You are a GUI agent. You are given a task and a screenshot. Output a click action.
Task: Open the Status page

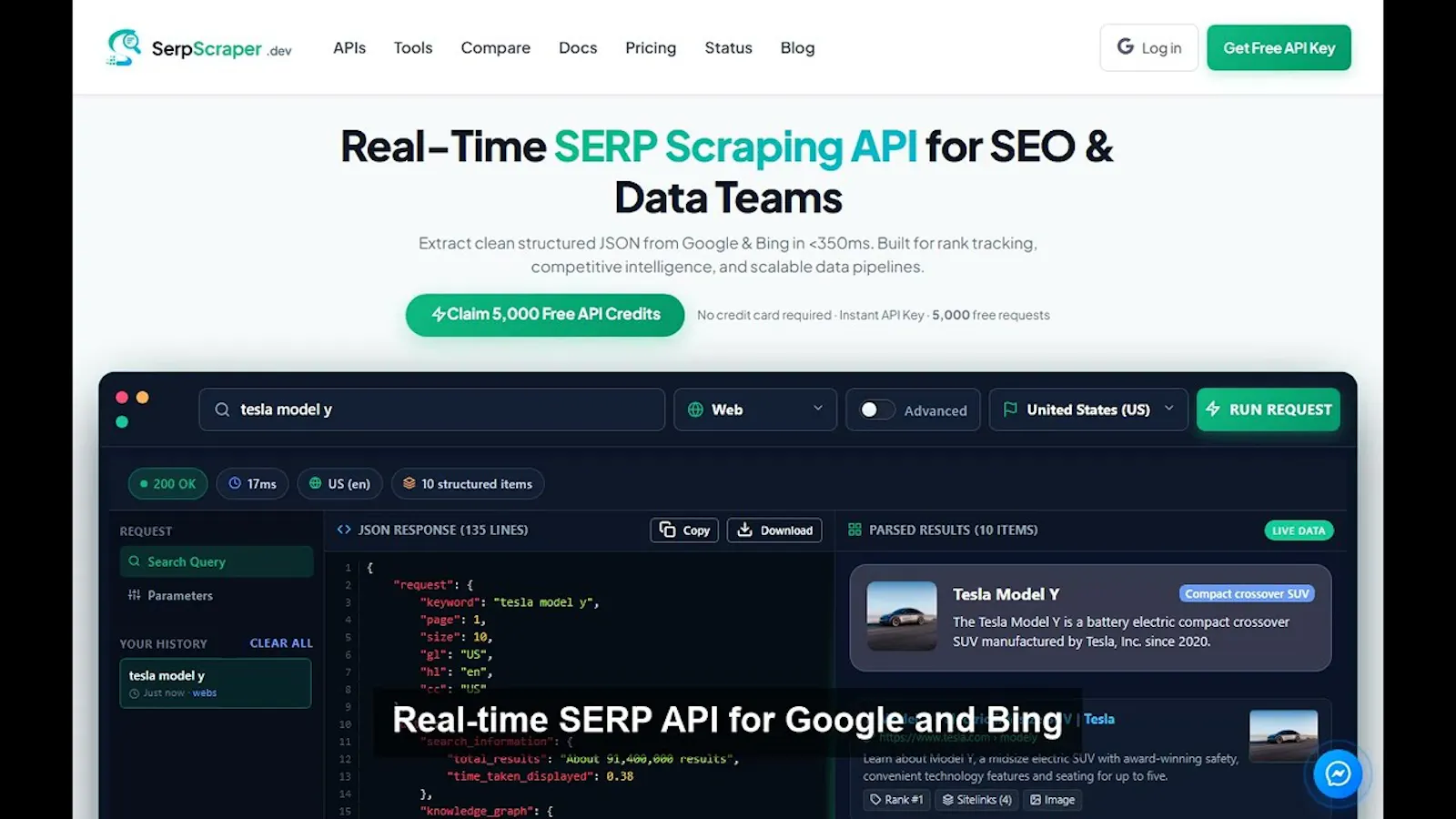point(728,47)
